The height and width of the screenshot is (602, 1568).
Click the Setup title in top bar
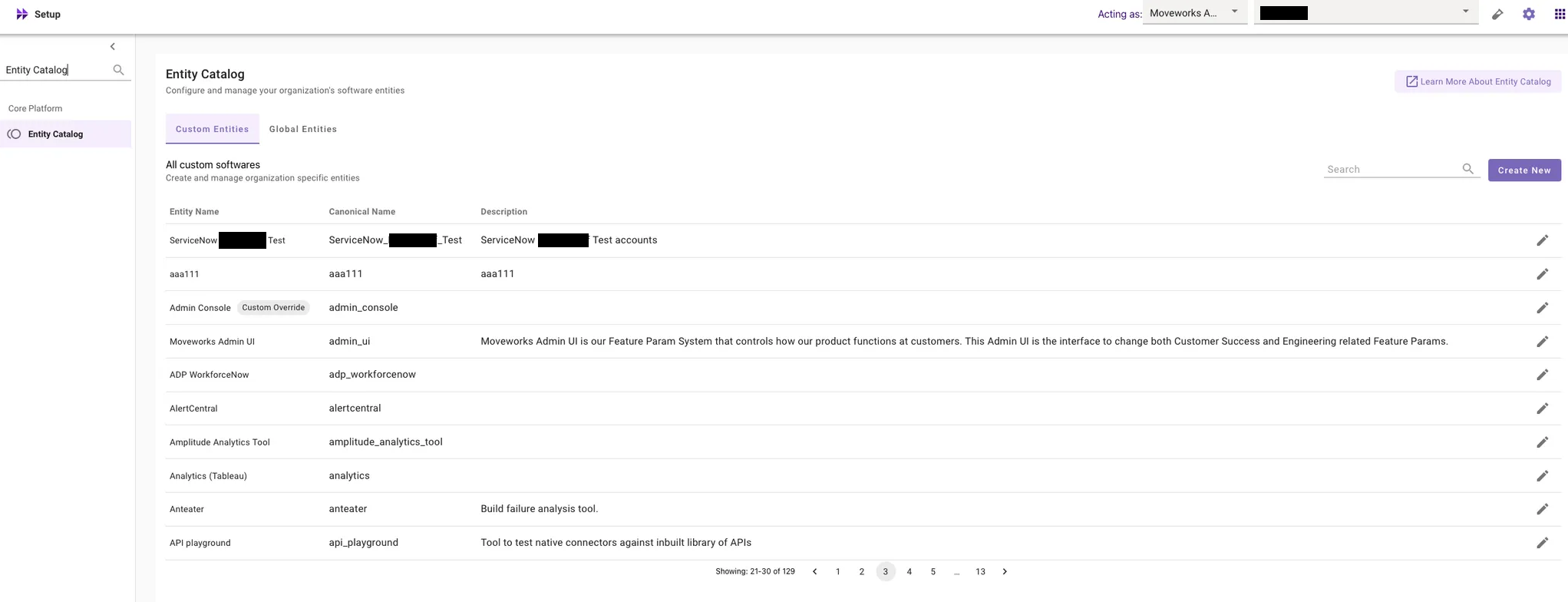(48, 14)
